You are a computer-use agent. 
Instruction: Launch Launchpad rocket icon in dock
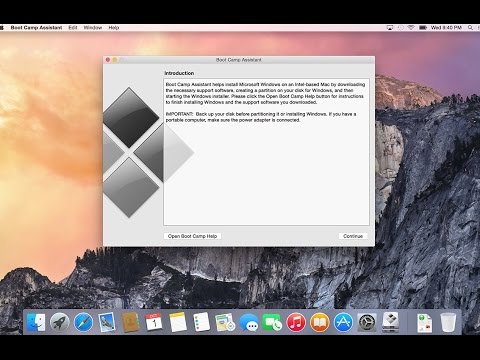pos(60,322)
